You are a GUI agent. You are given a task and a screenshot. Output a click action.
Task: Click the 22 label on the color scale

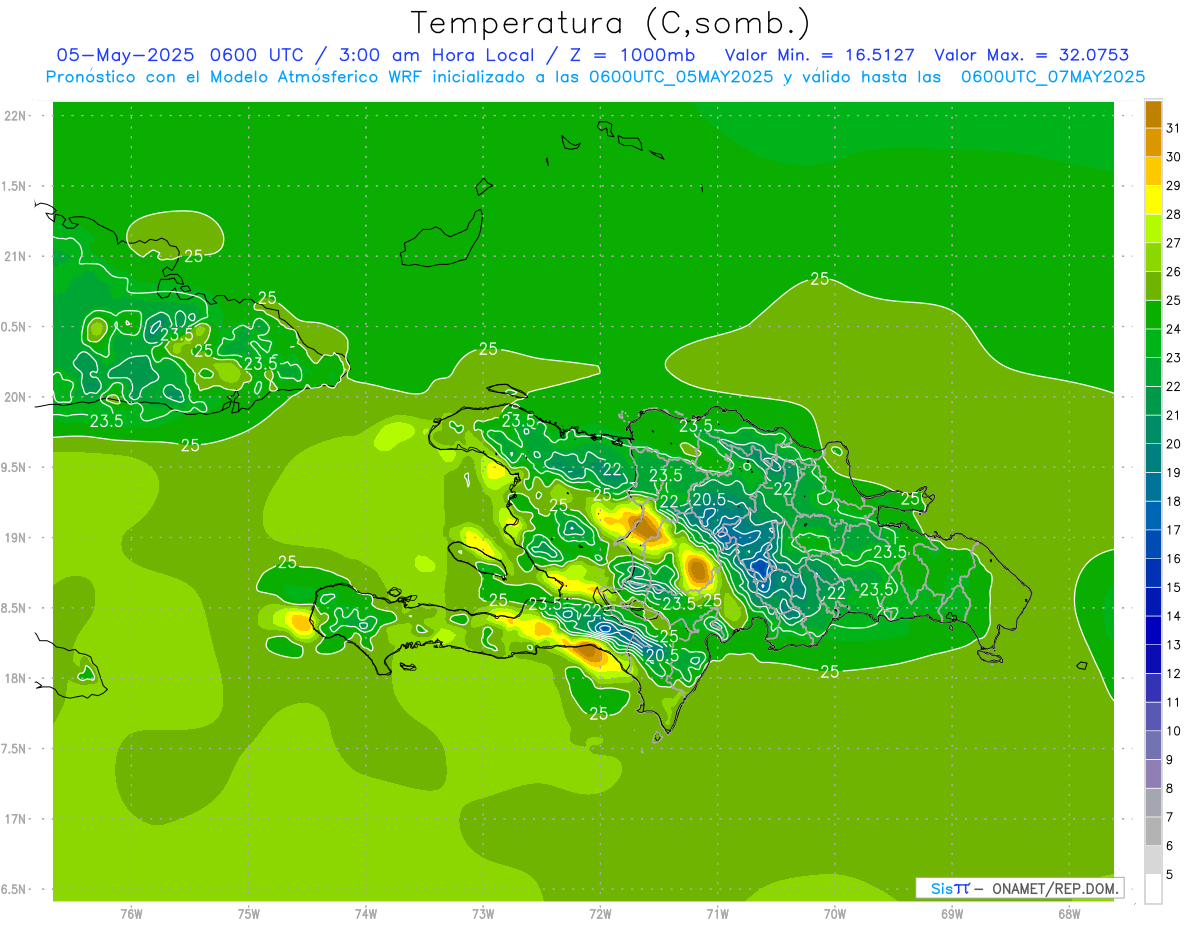click(1174, 386)
